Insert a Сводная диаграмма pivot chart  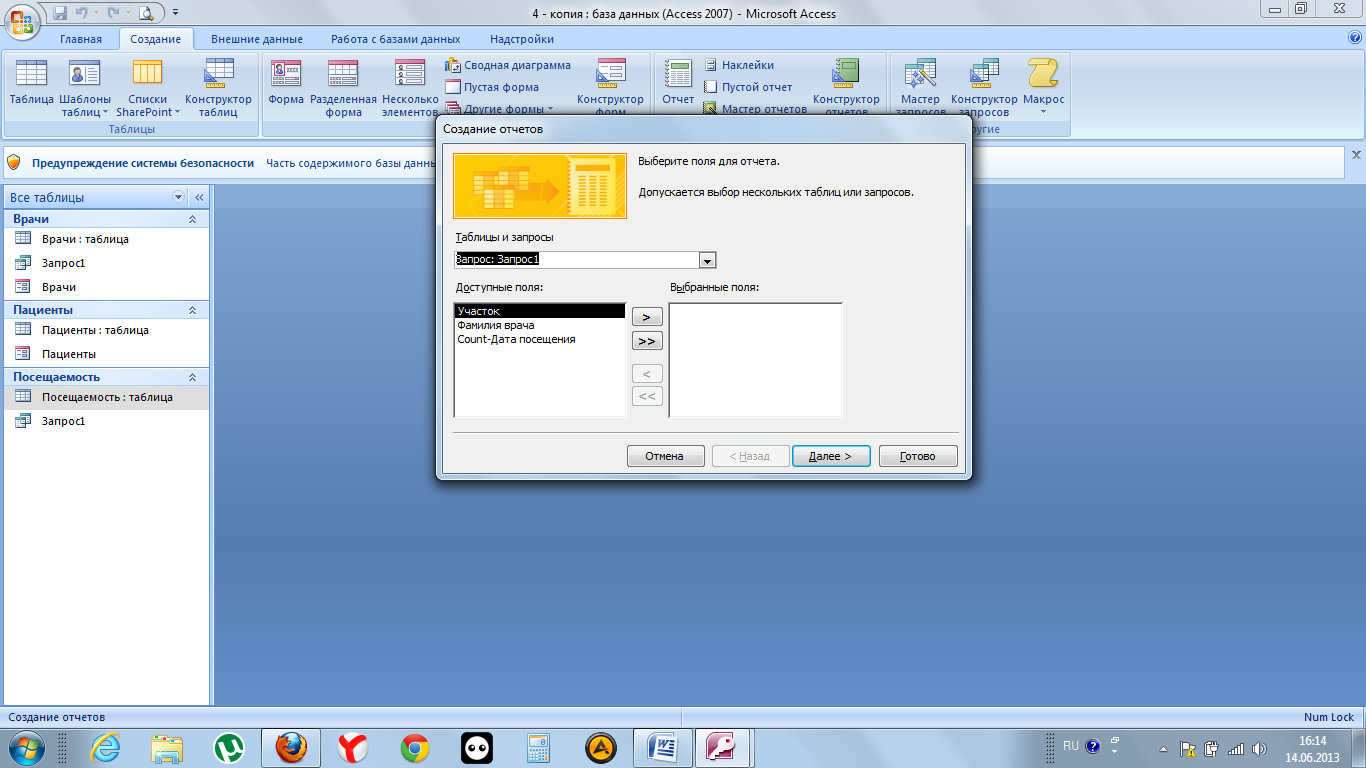point(508,65)
